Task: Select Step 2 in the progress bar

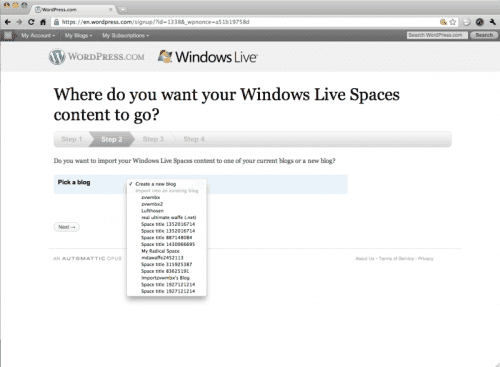Action: [x=112, y=139]
